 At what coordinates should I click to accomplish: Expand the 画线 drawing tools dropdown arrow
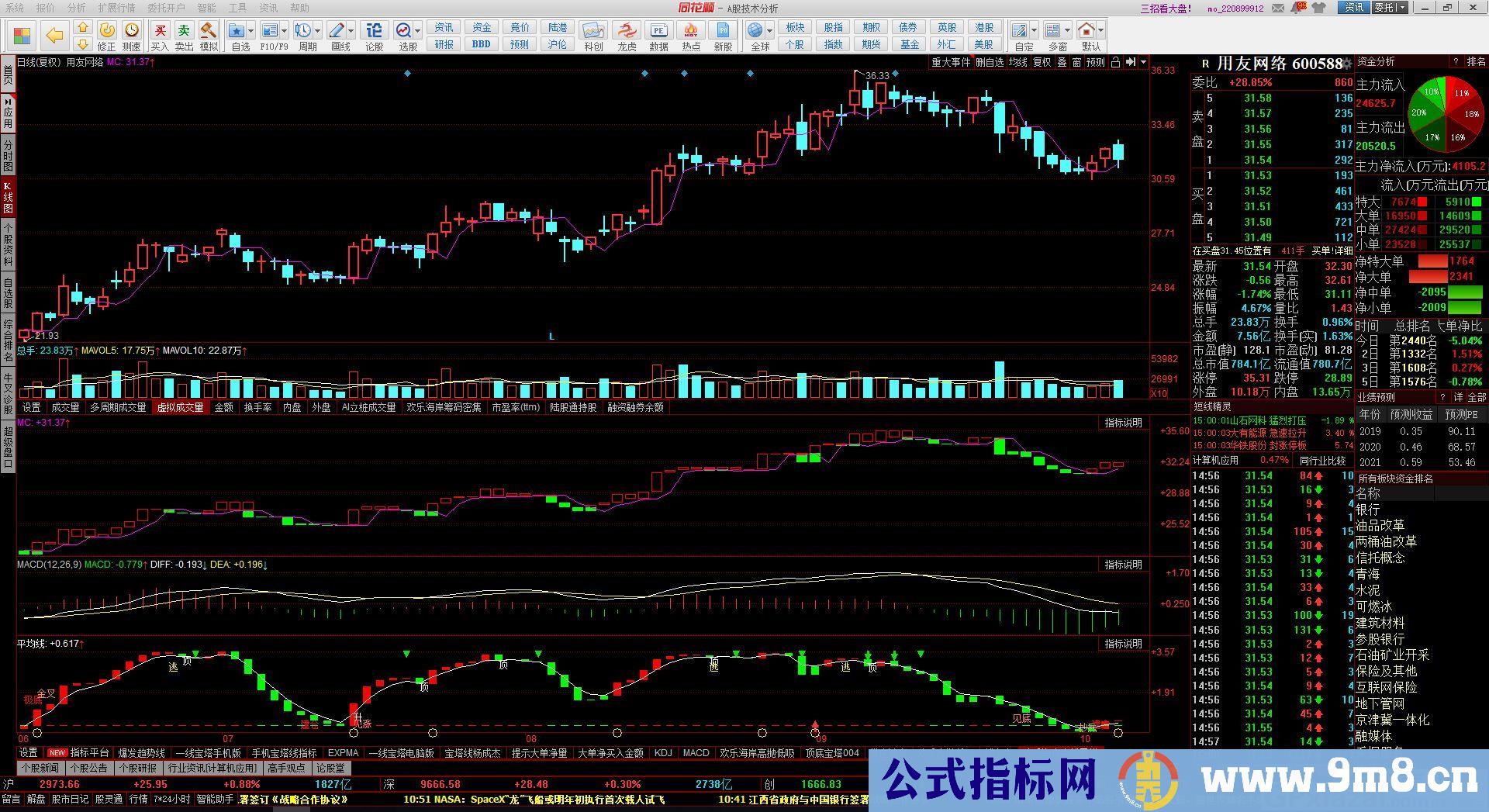click(x=351, y=31)
